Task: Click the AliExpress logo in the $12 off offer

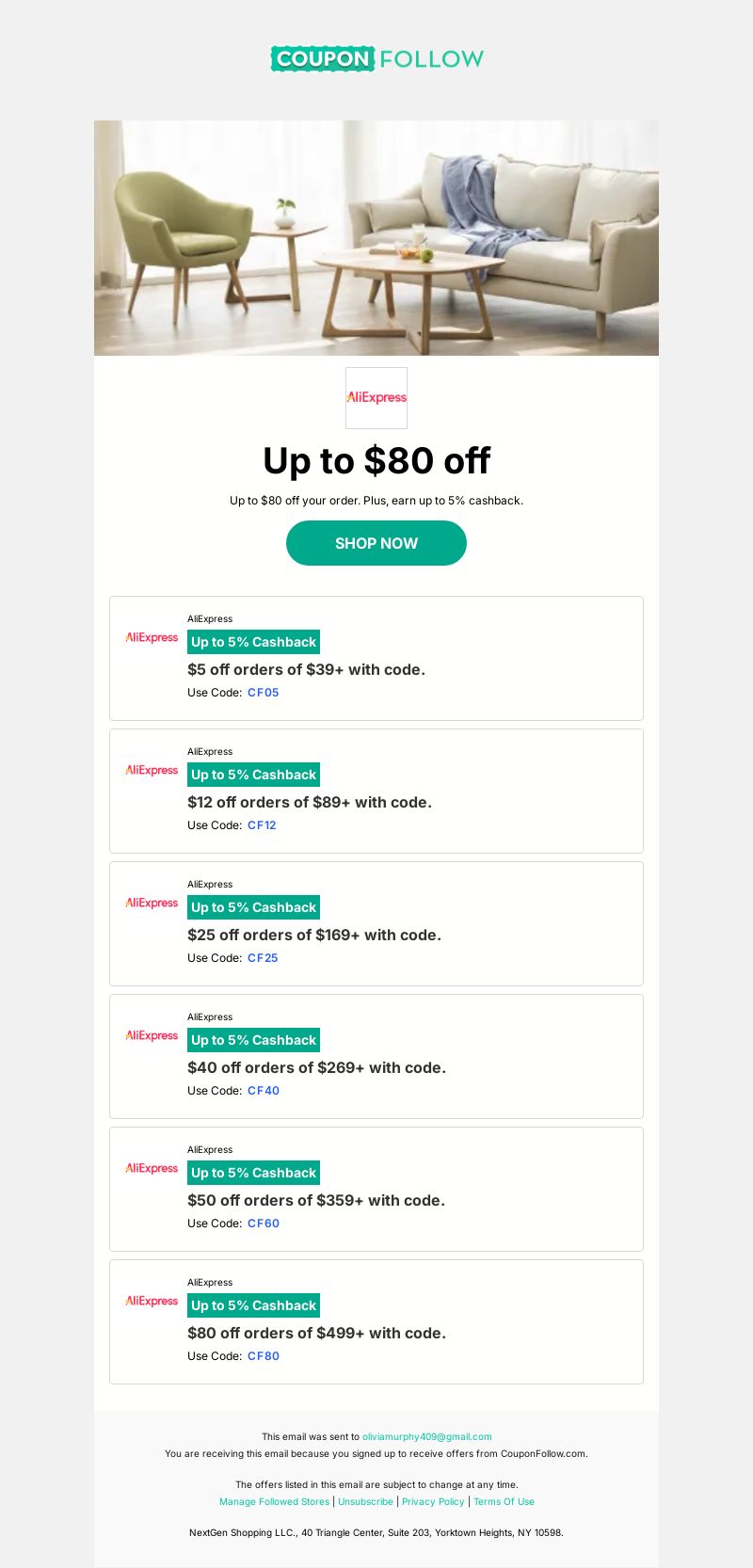Action: 152,770
